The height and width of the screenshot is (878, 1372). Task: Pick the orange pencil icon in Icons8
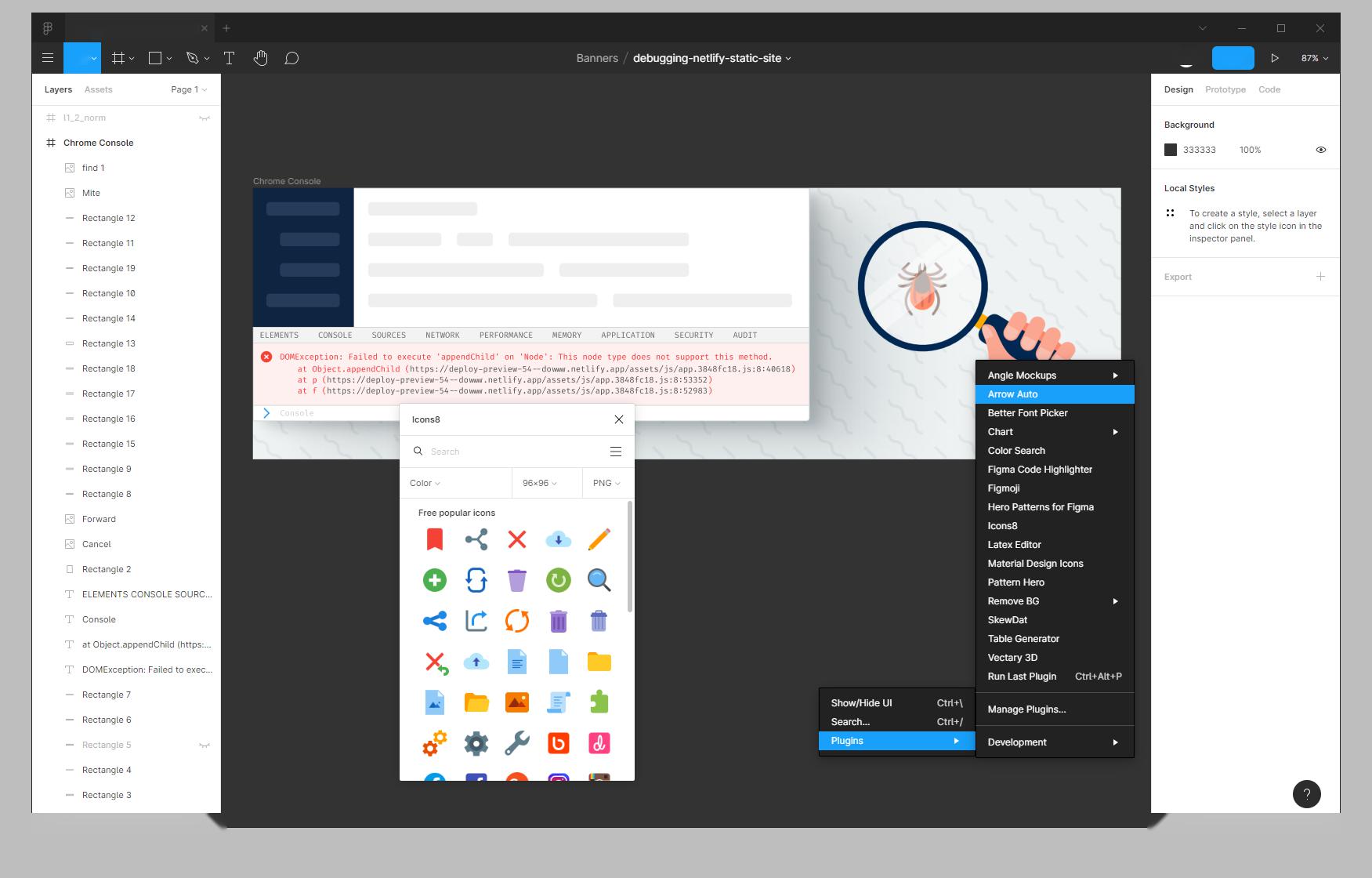599,539
